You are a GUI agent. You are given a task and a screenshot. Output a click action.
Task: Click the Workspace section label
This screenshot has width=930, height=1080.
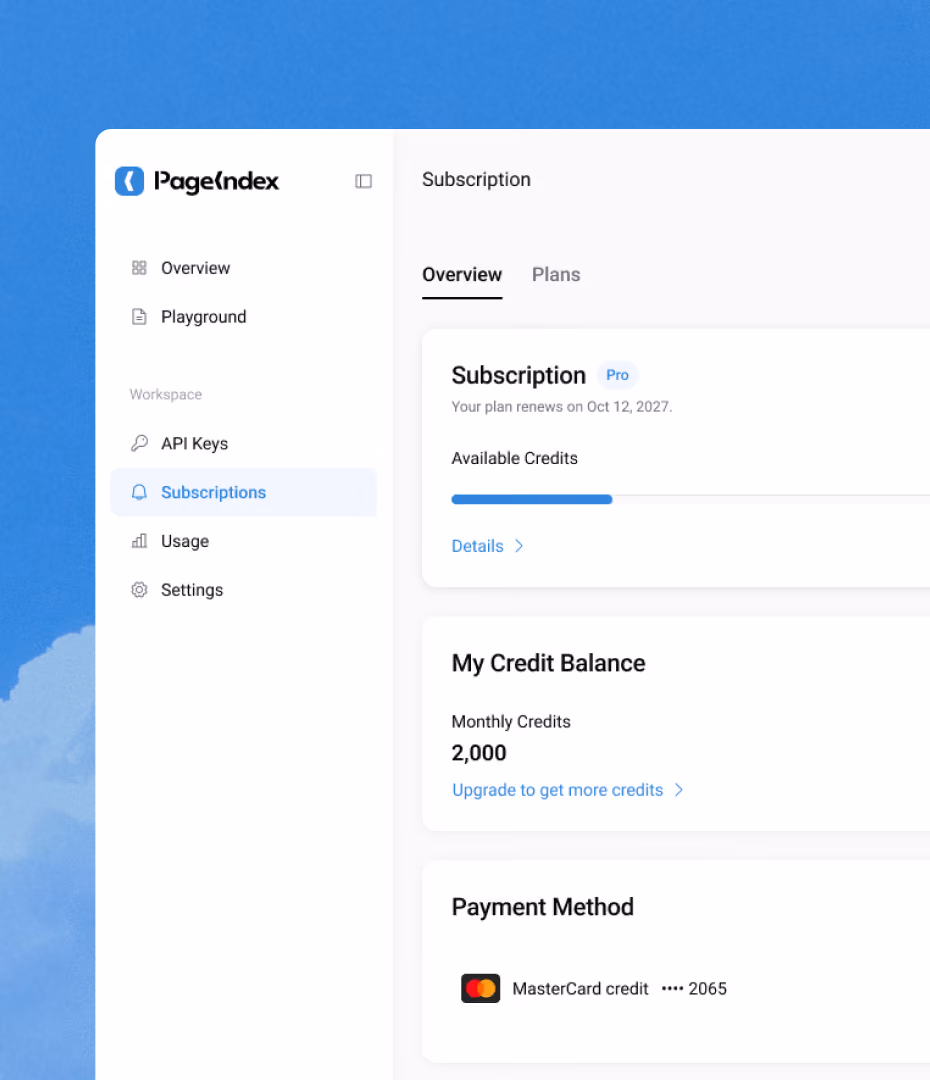click(x=166, y=395)
